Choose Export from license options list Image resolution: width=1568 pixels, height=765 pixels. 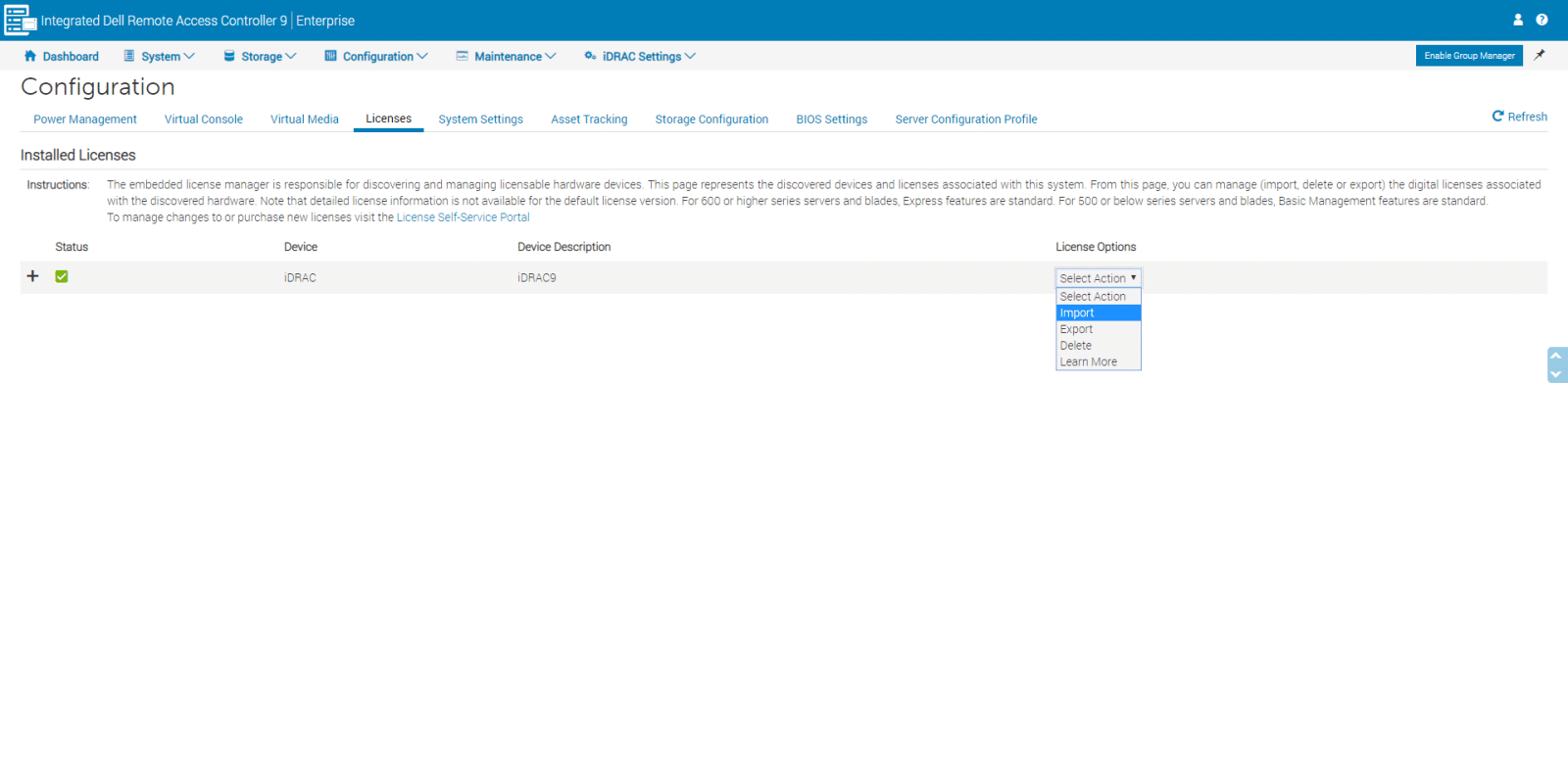[1099, 329]
